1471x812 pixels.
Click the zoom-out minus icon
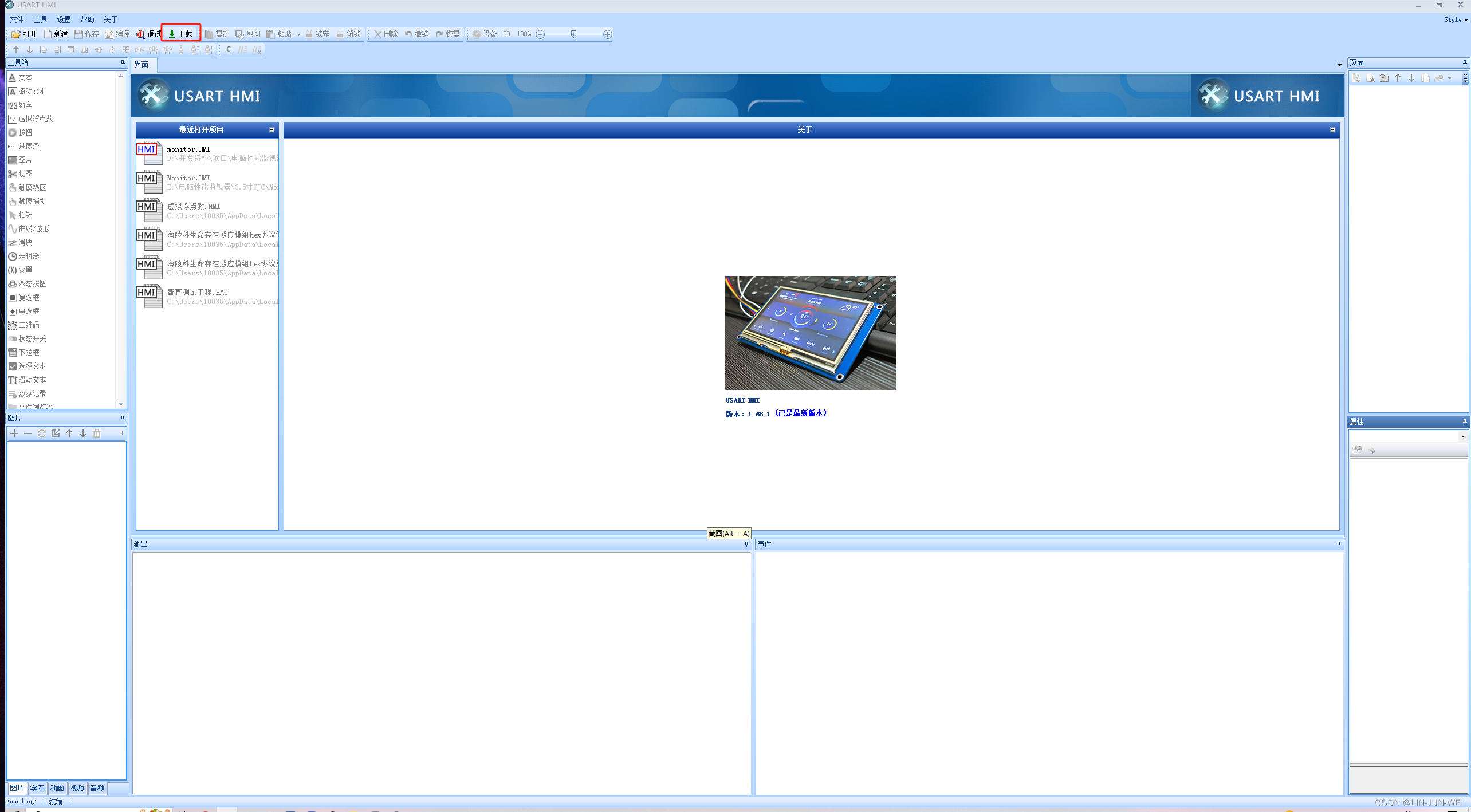[540, 34]
